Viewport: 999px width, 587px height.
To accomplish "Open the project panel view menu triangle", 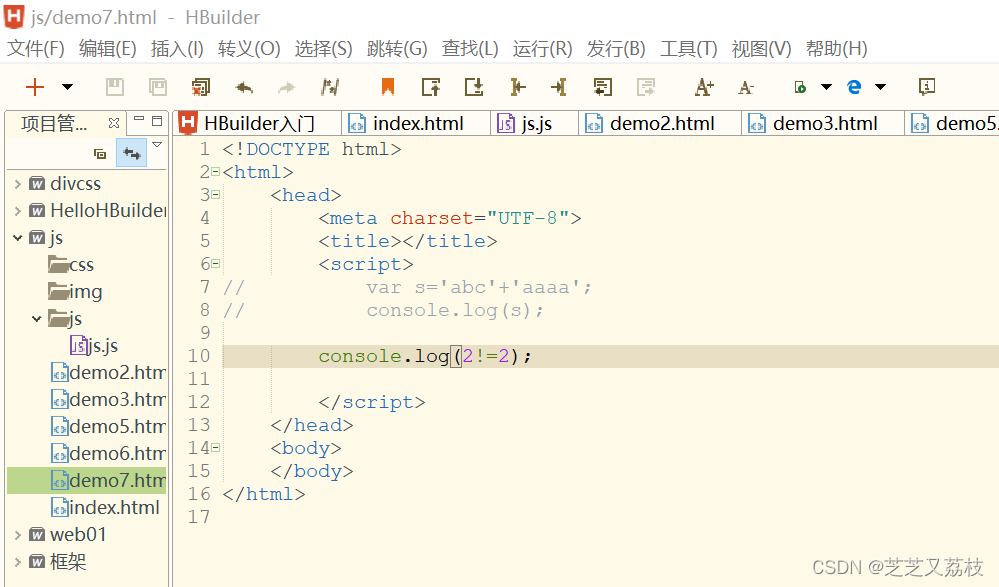I will (157, 145).
